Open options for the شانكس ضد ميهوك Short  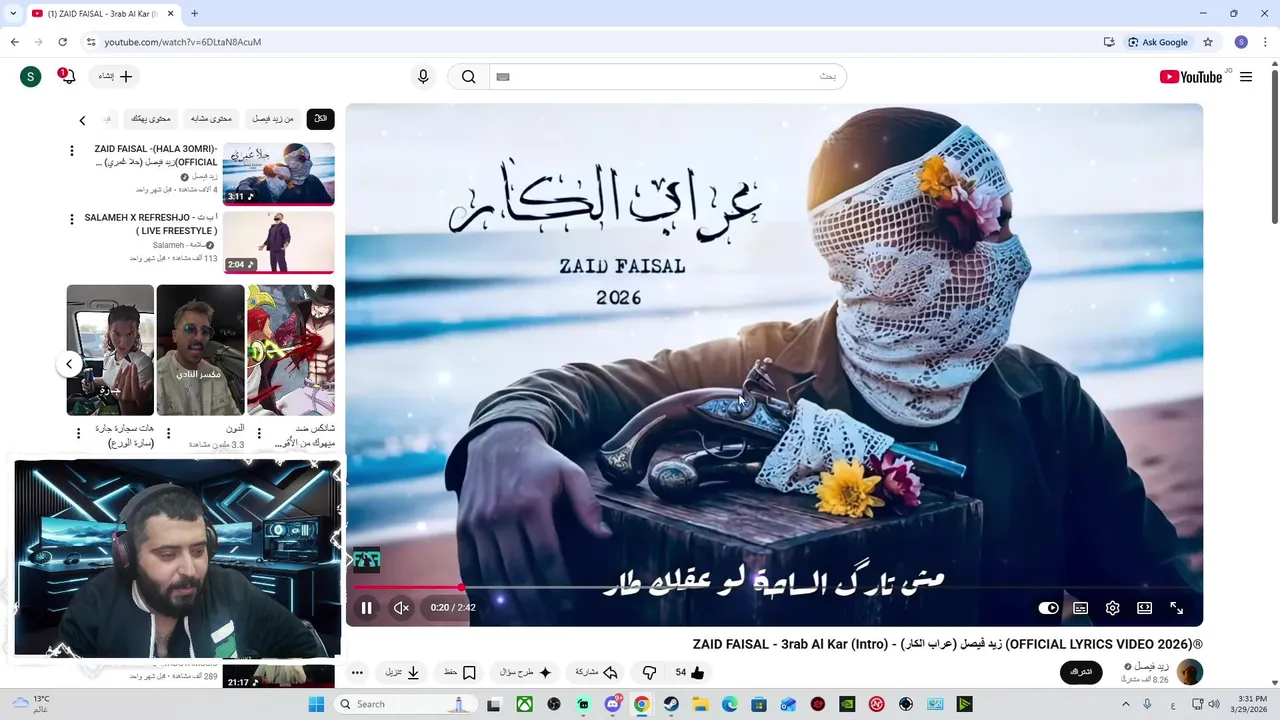coord(259,433)
